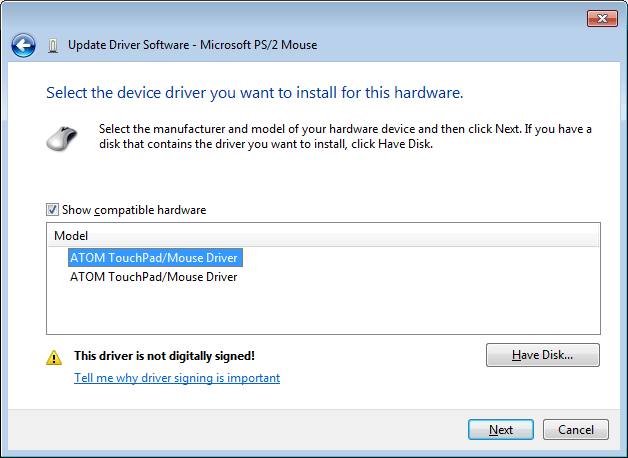Click the device icon beside the dialog title
This screenshot has height=458, width=628.
pos(52,45)
